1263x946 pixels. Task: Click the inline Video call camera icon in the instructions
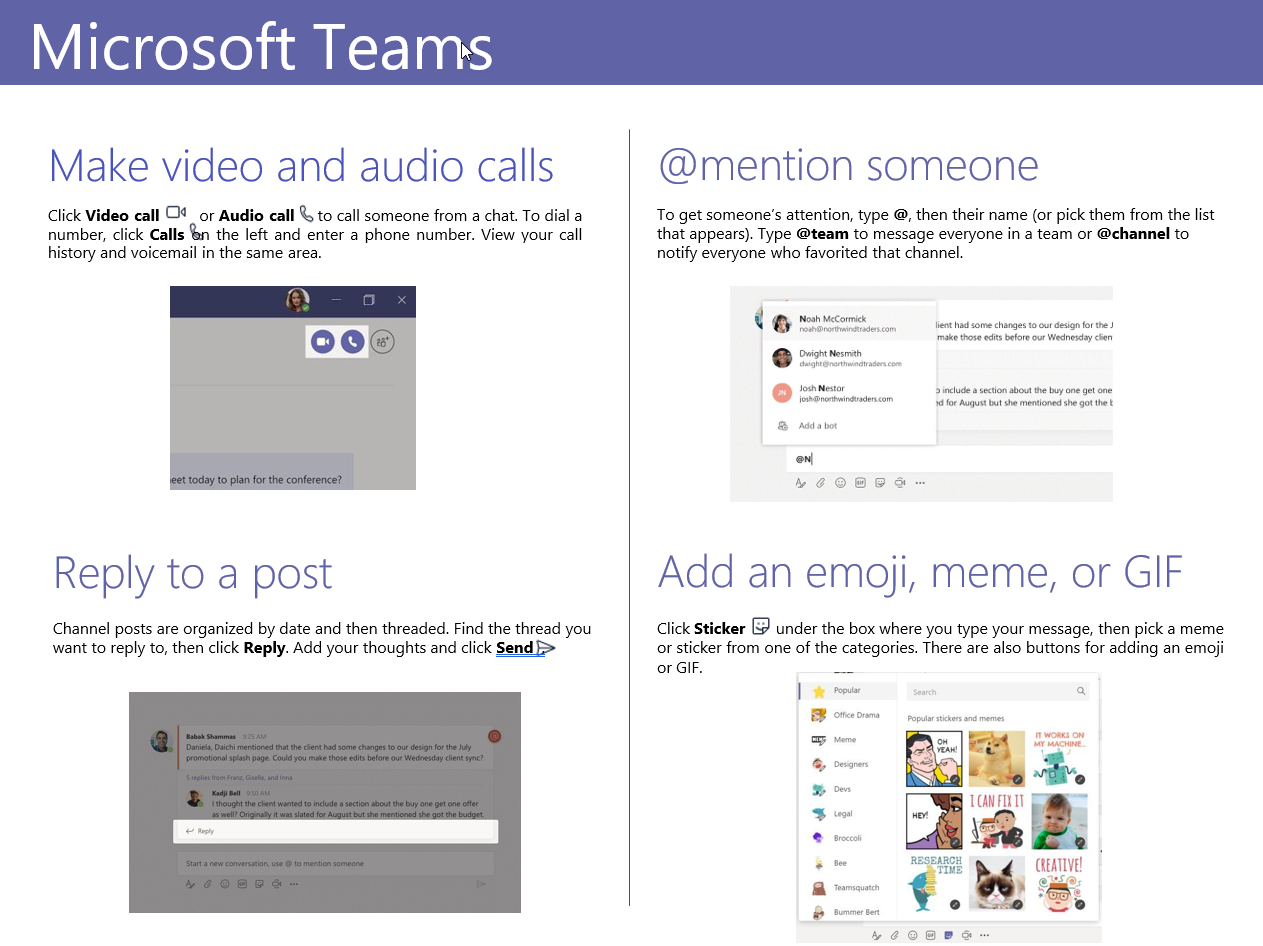tap(176, 213)
